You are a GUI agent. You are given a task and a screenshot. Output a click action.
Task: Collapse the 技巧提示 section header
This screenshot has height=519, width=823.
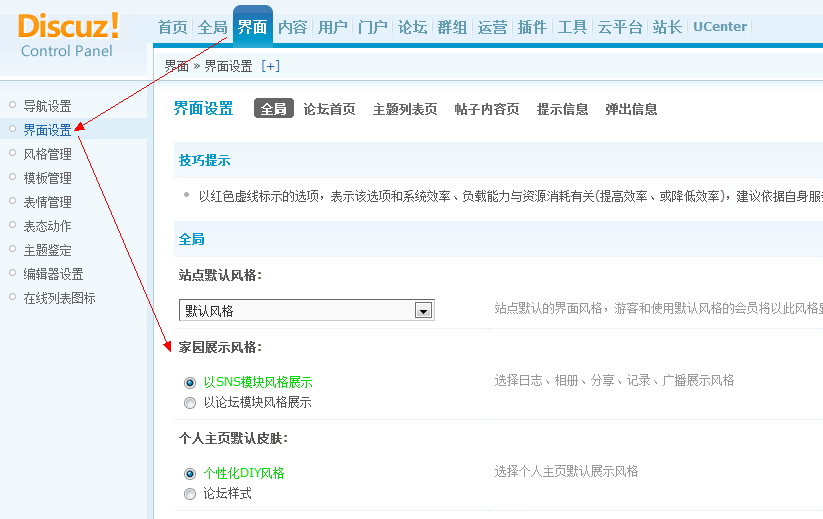pyautogui.click(x=204, y=160)
